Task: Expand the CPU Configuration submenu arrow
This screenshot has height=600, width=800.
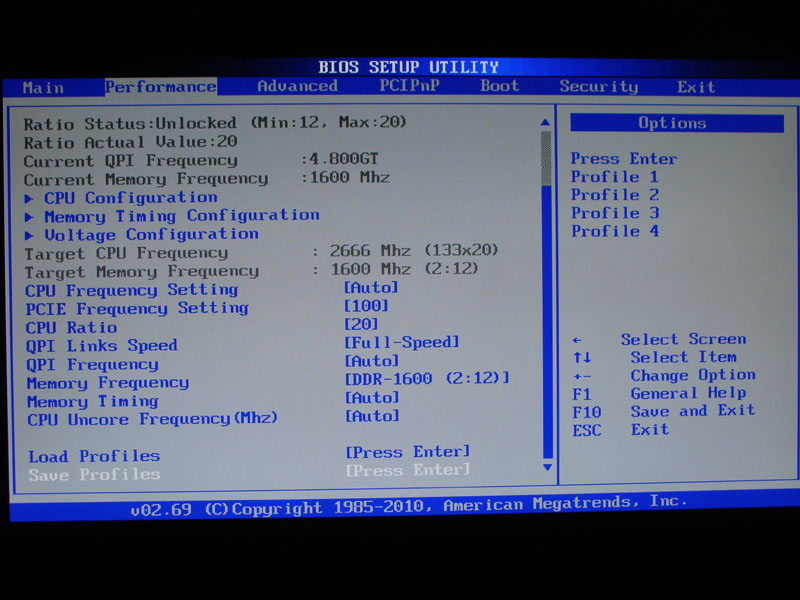Action: (29, 198)
